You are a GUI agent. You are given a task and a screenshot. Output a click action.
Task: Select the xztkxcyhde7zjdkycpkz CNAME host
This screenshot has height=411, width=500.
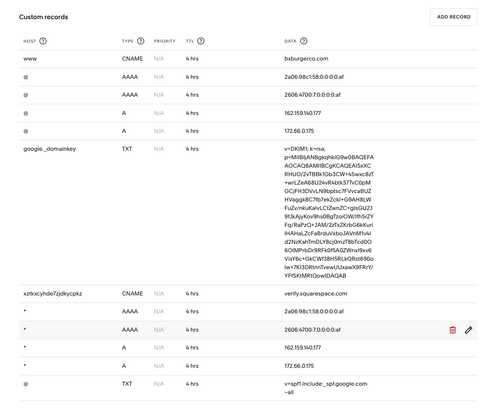tap(53, 294)
